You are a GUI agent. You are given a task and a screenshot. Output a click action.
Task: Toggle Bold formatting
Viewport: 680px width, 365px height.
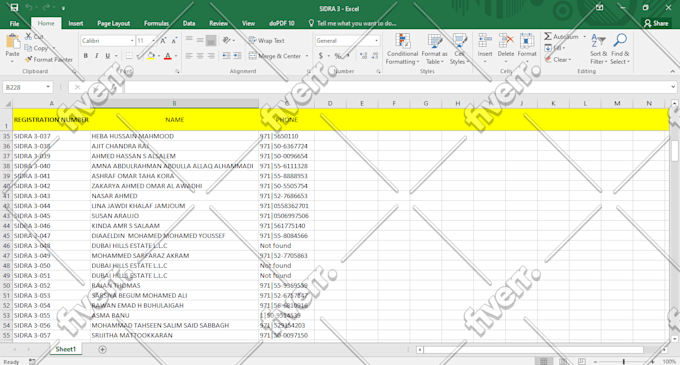[x=85, y=56]
